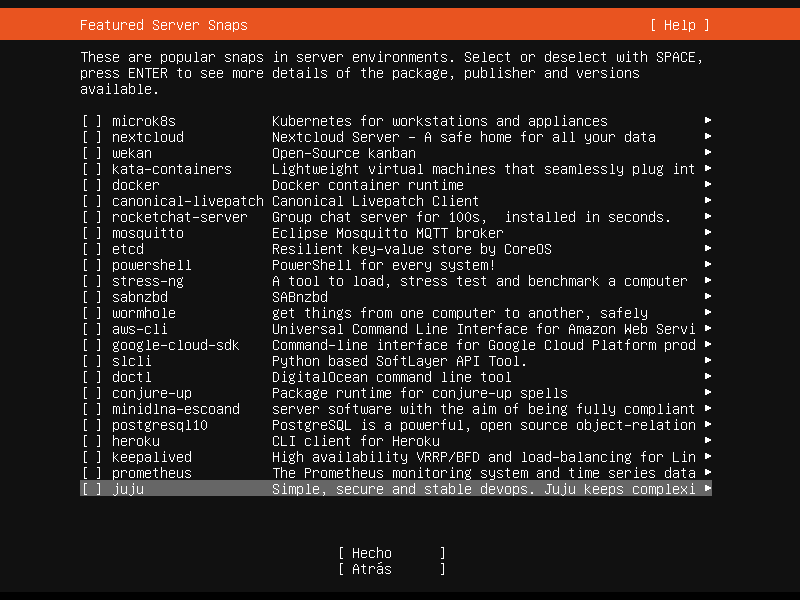
Task: Toggle the powershell checkbox
Action: point(92,265)
